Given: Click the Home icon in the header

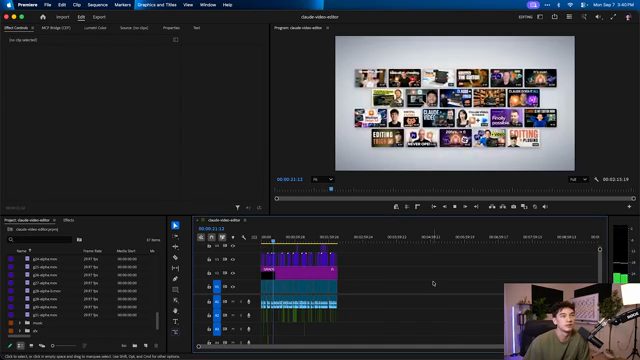Looking at the screenshot, I should (x=43, y=17).
